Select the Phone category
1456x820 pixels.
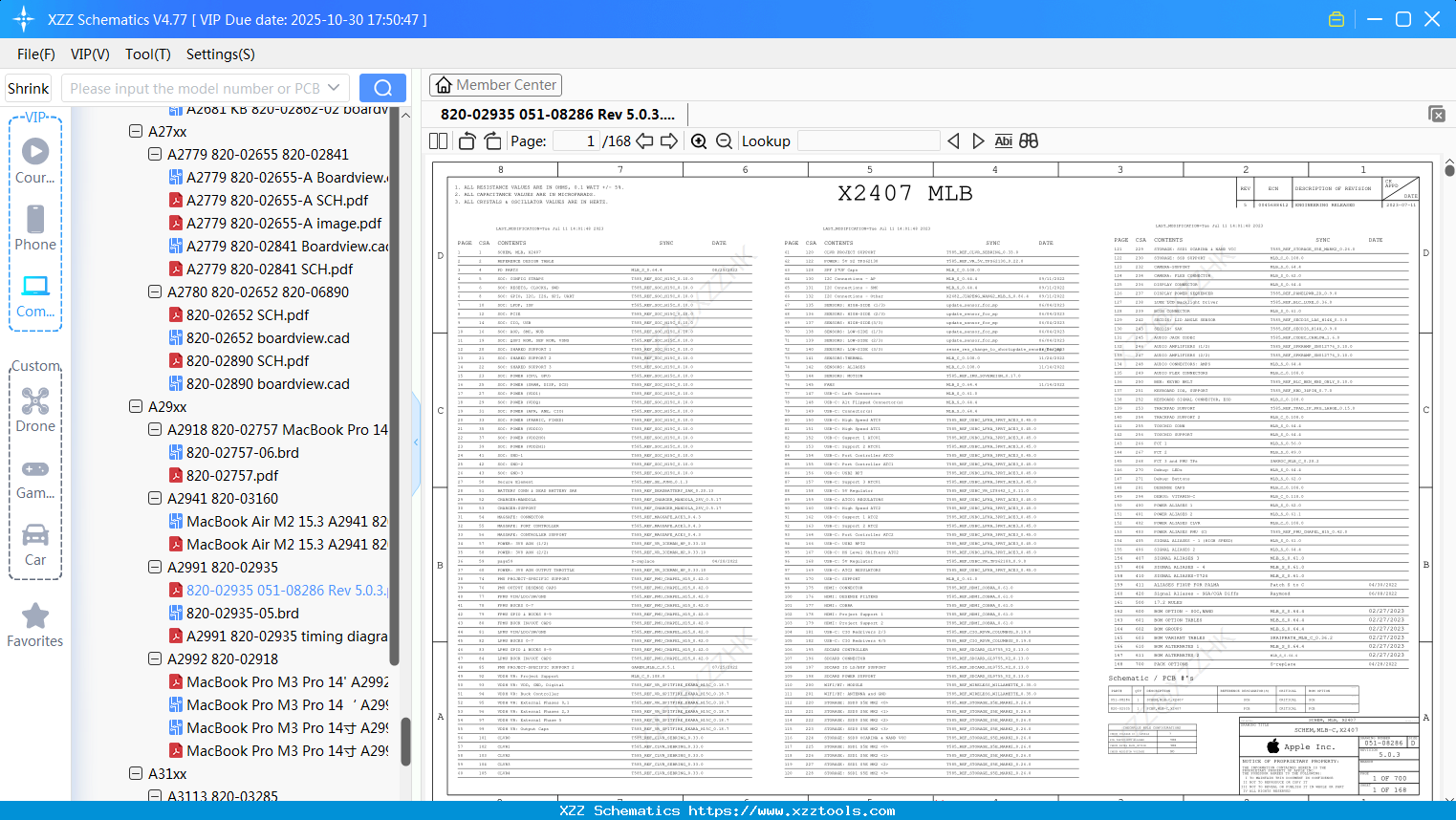(35, 227)
